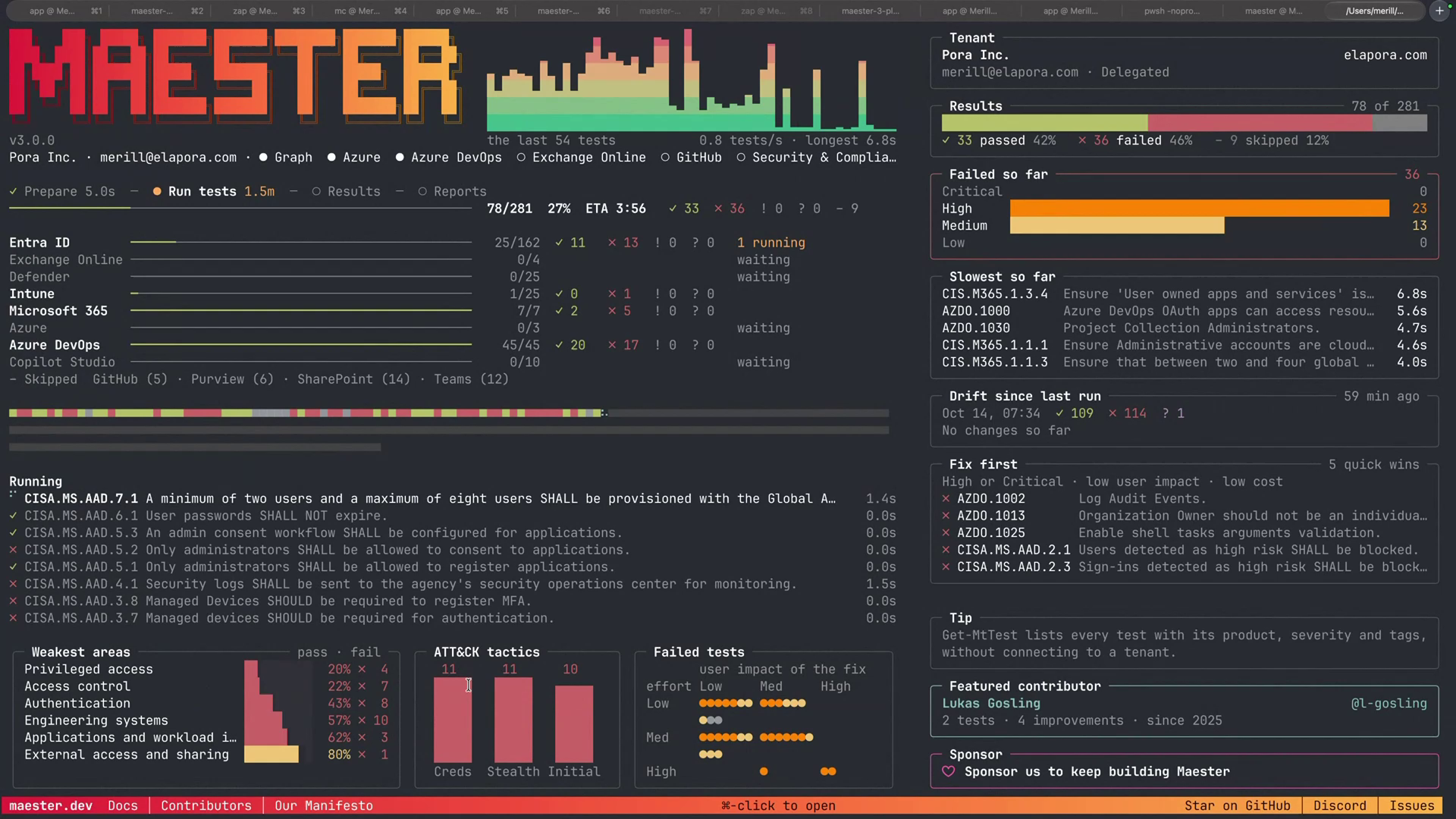
Task: Click the High severity orange bar
Action: [x=1200, y=209]
